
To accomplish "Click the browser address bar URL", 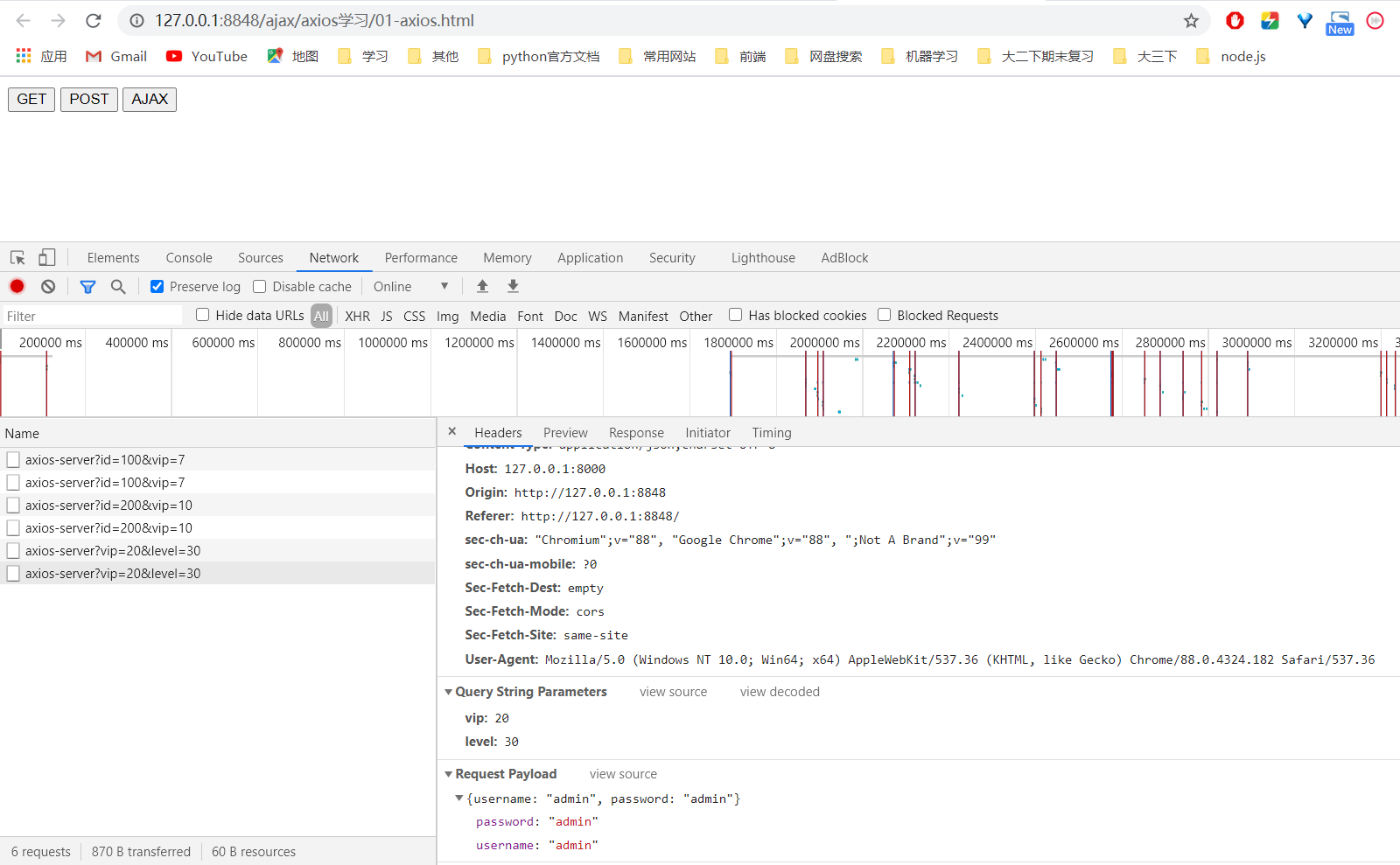I will click(x=314, y=20).
